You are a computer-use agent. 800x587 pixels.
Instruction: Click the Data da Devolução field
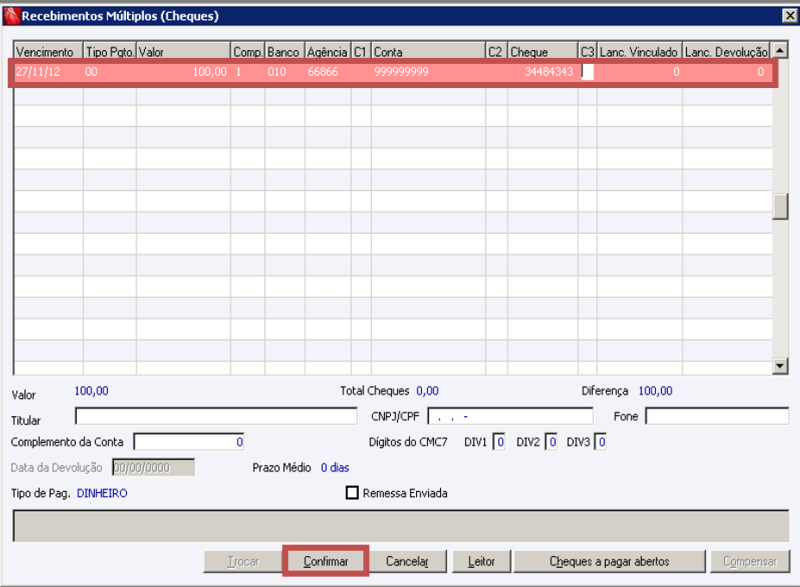point(154,467)
